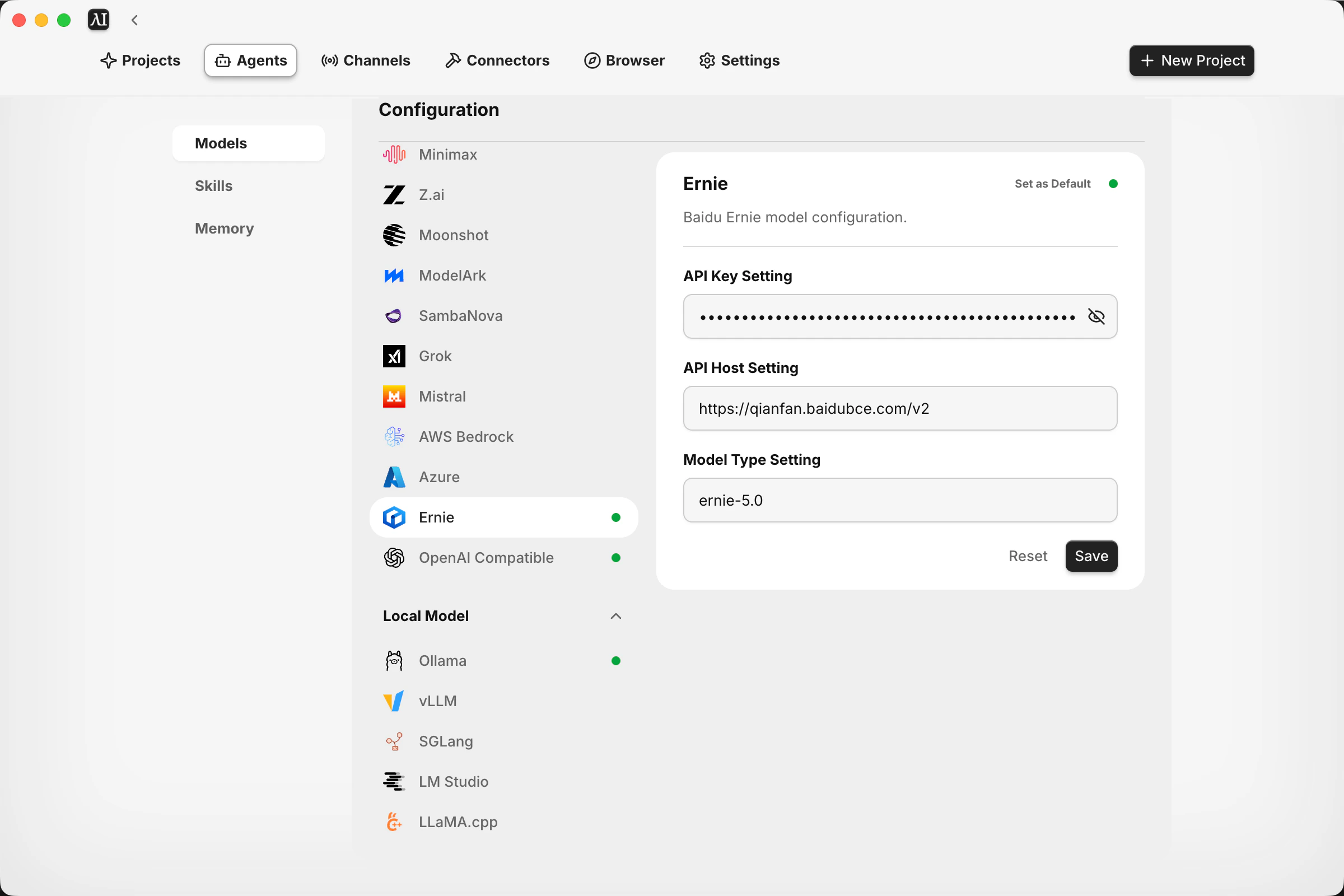Switch to the Connectors tab

point(497,60)
